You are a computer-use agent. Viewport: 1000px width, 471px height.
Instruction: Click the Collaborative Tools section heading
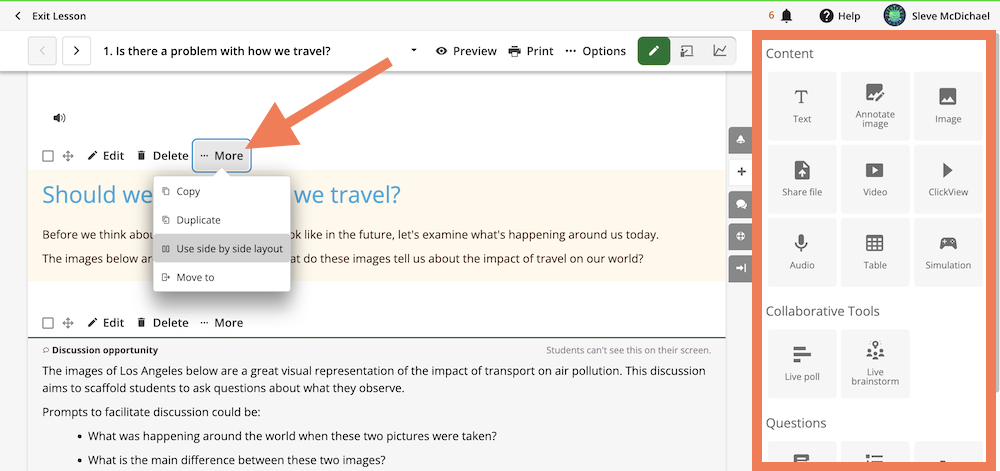click(823, 311)
